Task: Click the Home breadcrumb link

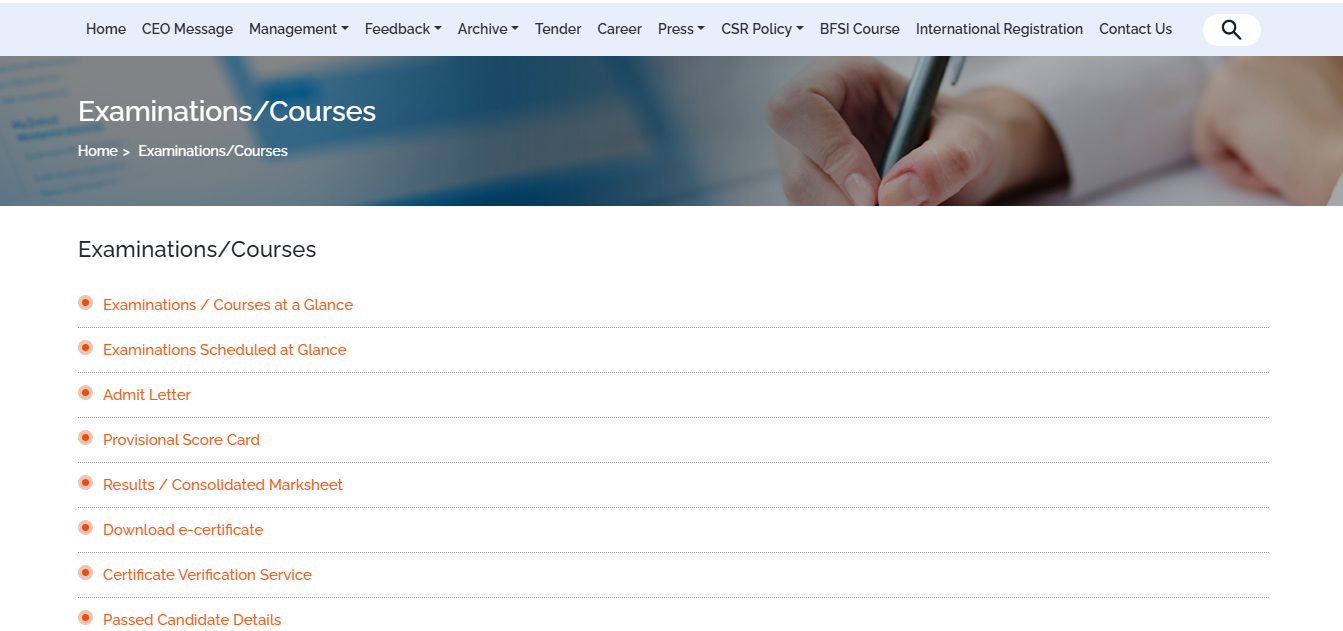Action: [98, 151]
